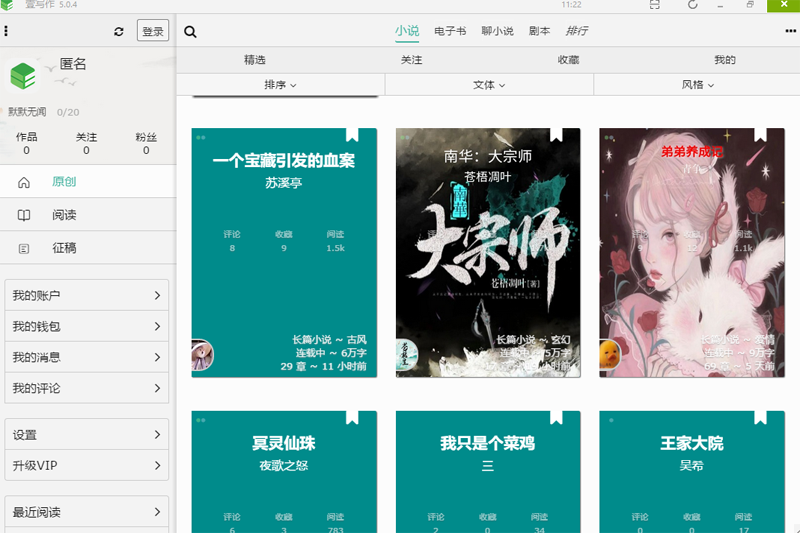800x533 pixels.
Task: Bookmark 王家大院 via ribbon icon
Action: (760, 418)
